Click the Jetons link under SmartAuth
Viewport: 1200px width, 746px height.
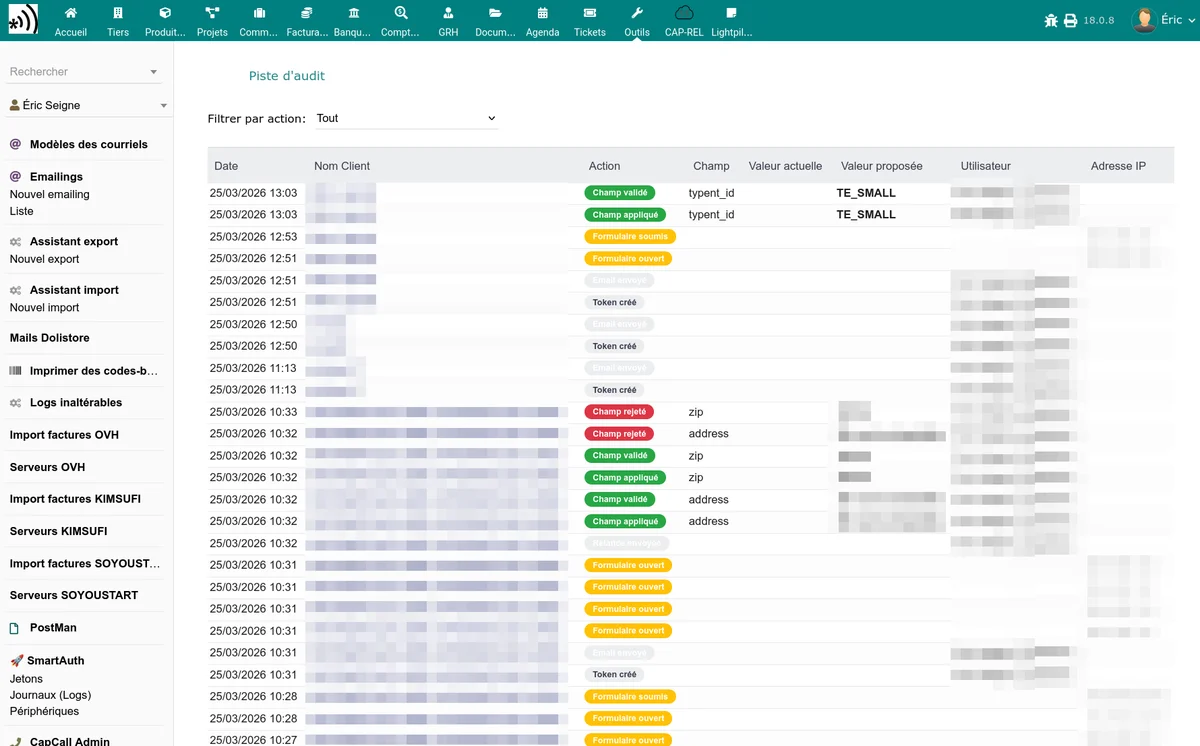[x=26, y=679]
